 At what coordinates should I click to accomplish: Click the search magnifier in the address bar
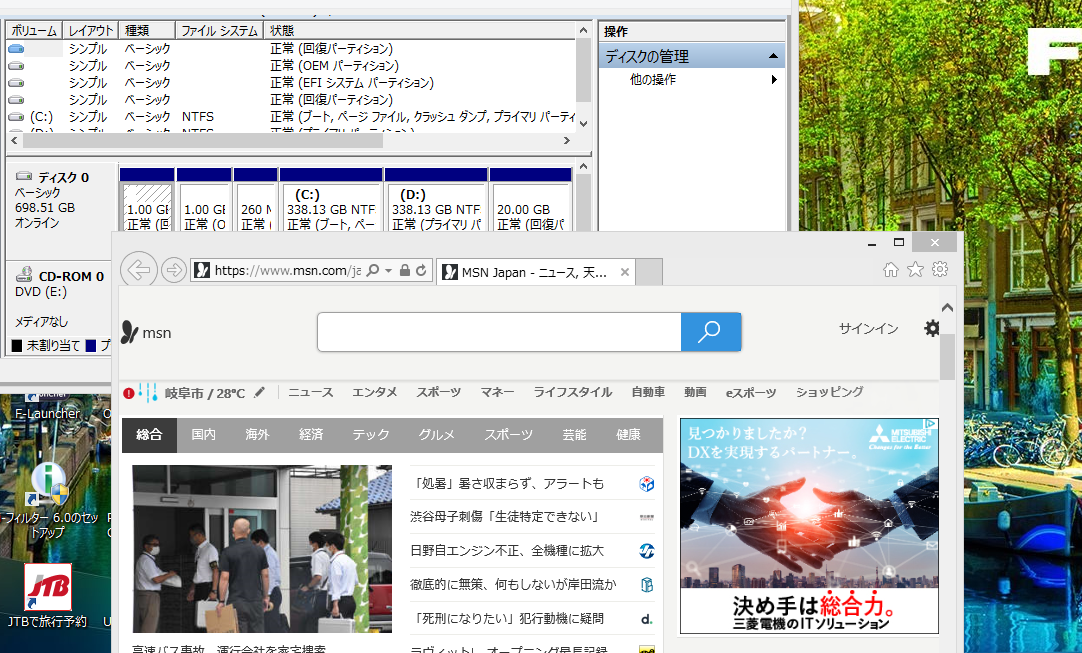coord(373,271)
